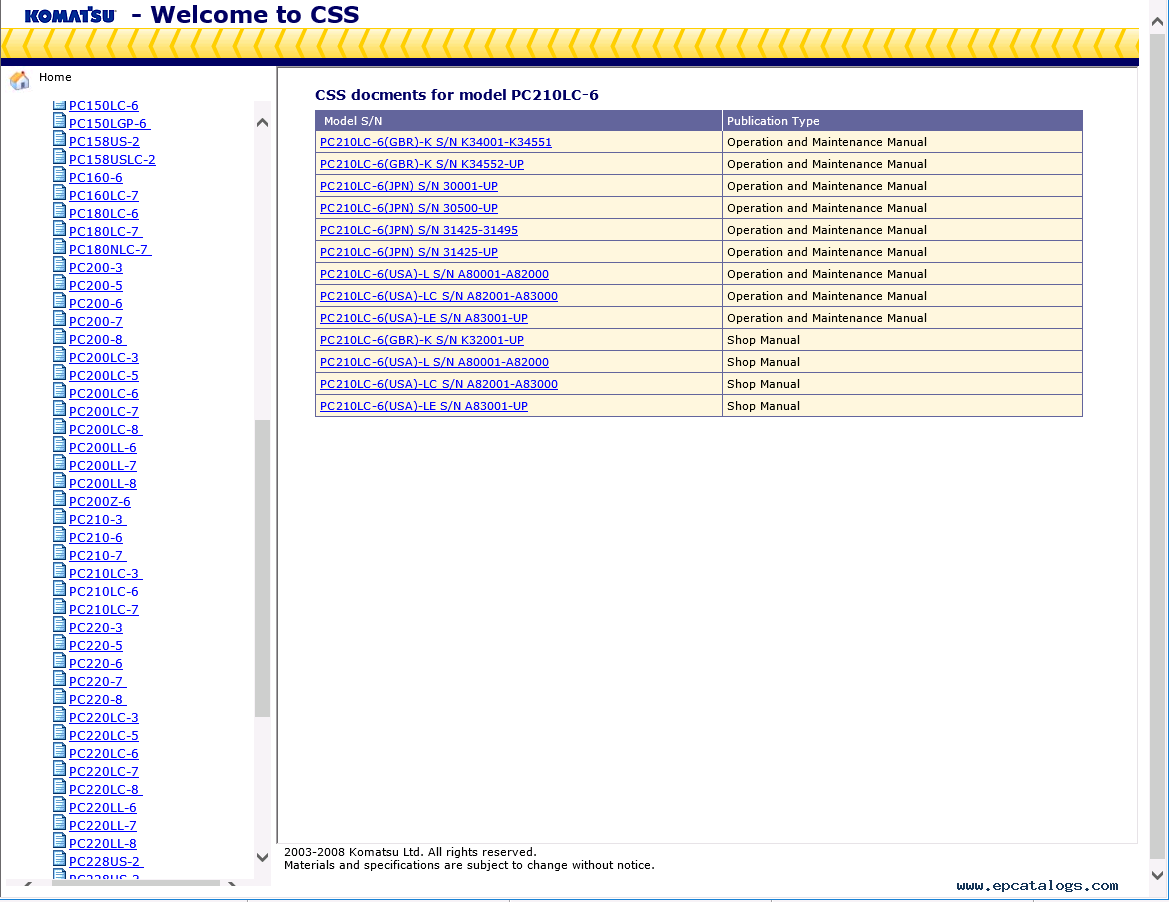The width and height of the screenshot is (1169, 902).
Task: Click the document icon beside PC220-8
Action: pos(60,696)
